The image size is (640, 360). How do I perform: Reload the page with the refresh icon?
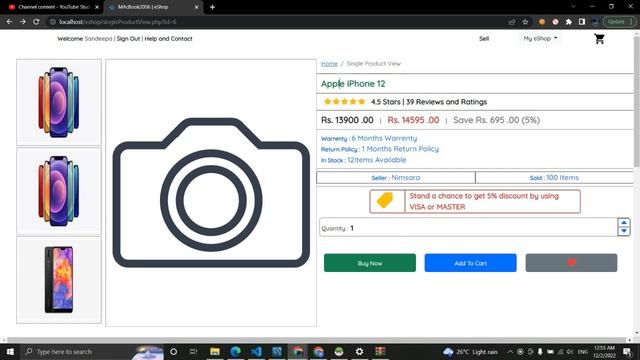tap(36, 22)
